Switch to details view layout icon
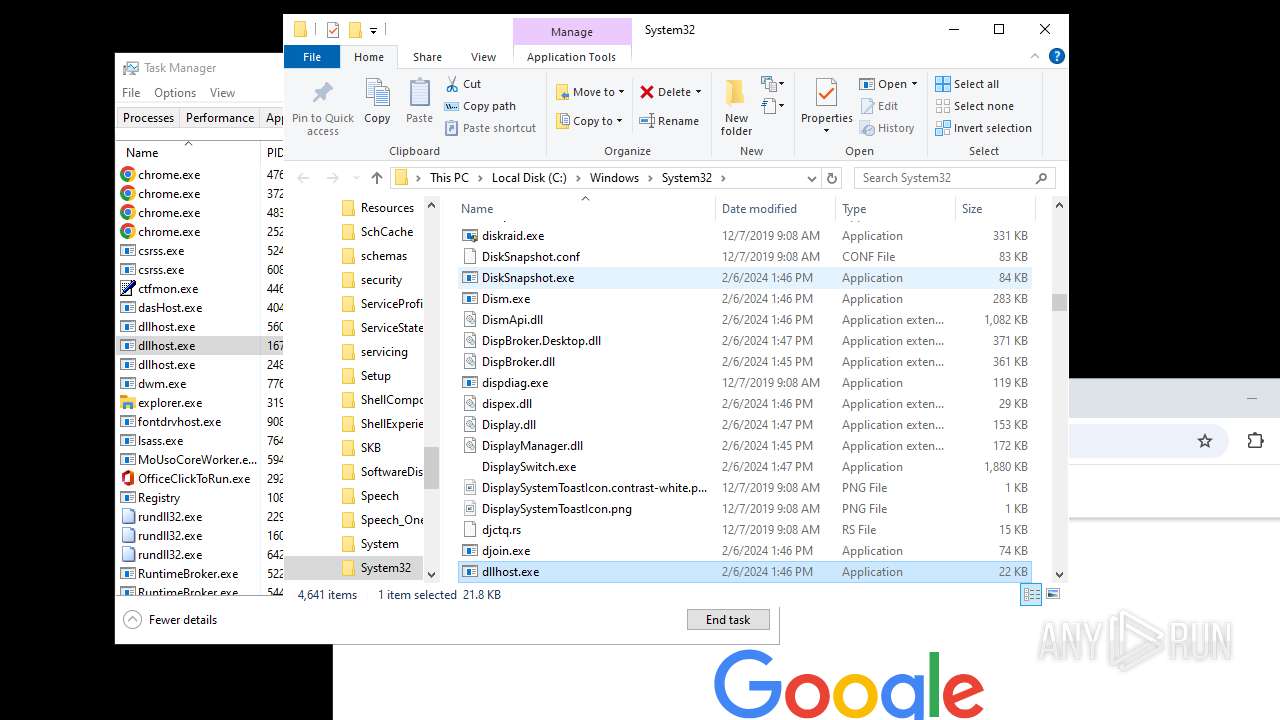This screenshot has height=720, width=1280. click(x=1031, y=594)
